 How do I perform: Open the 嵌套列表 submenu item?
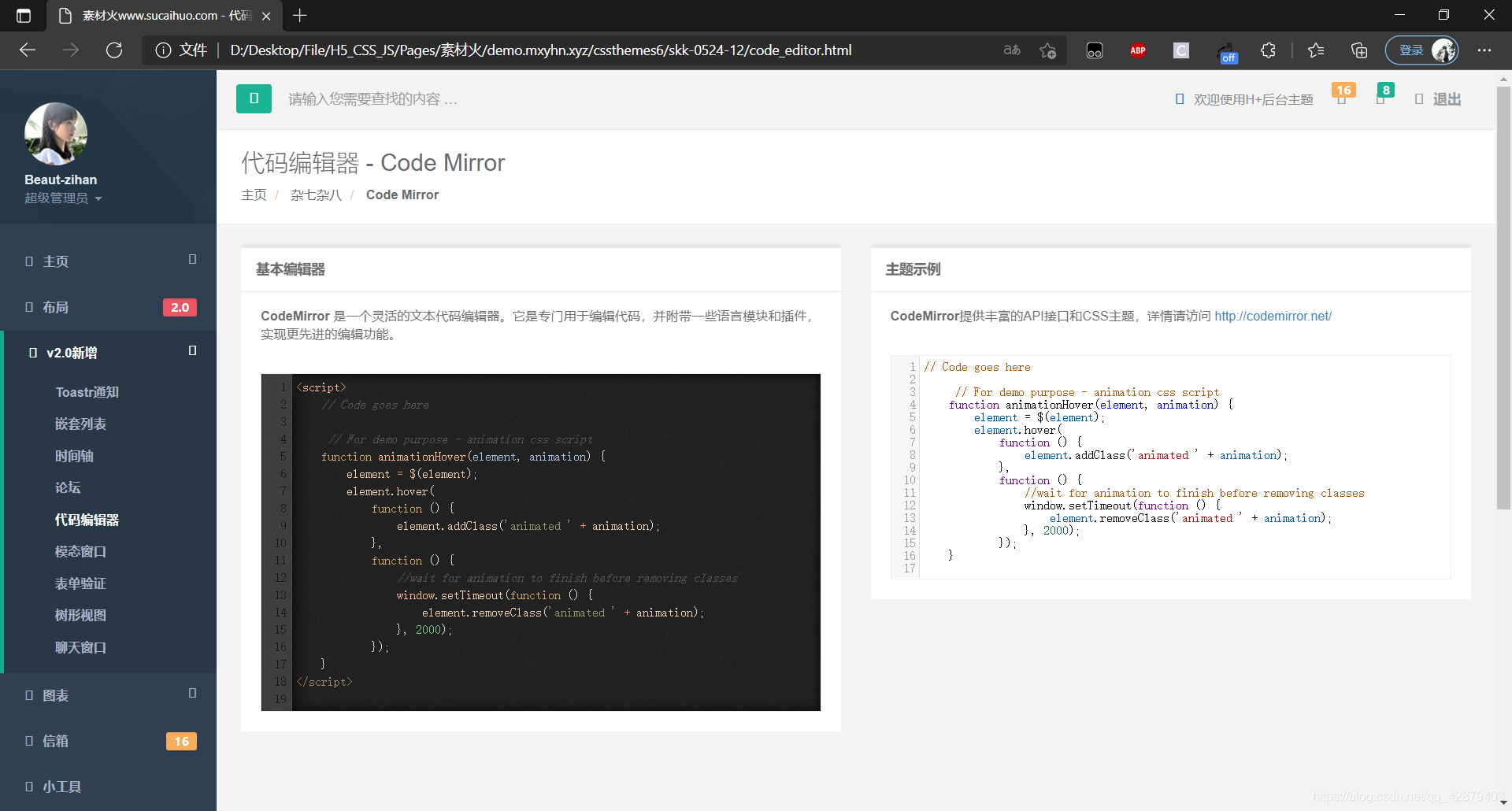pyautogui.click(x=80, y=424)
